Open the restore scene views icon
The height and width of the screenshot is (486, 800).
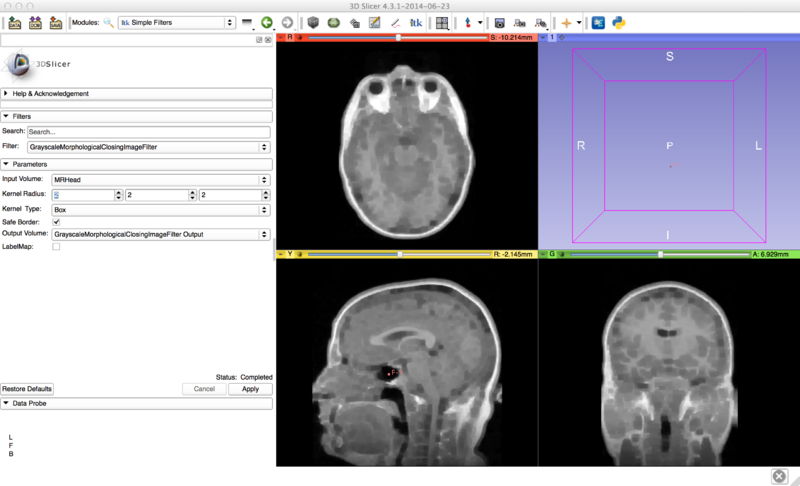click(540, 23)
